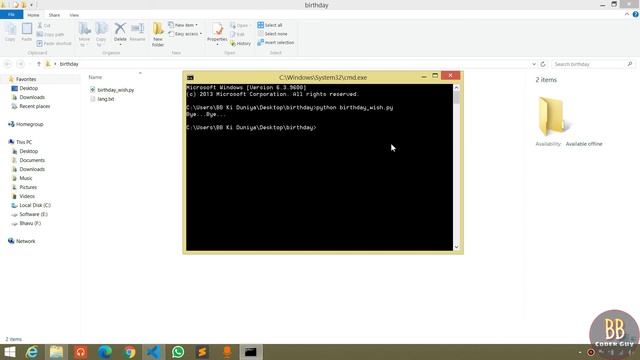640x360 pixels.
Task: Refresh the birthday folder view
Action: (543, 64)
